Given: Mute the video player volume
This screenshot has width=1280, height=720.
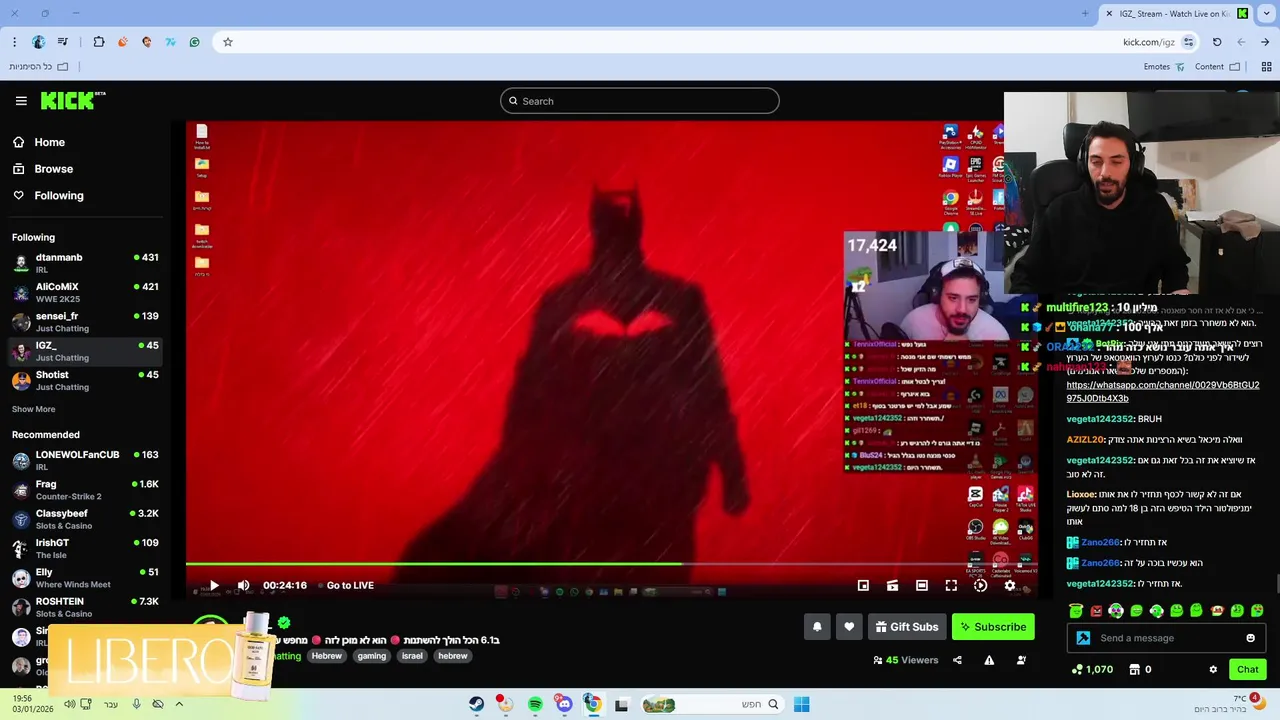Looking at the screenshot, I should [243, 585].
